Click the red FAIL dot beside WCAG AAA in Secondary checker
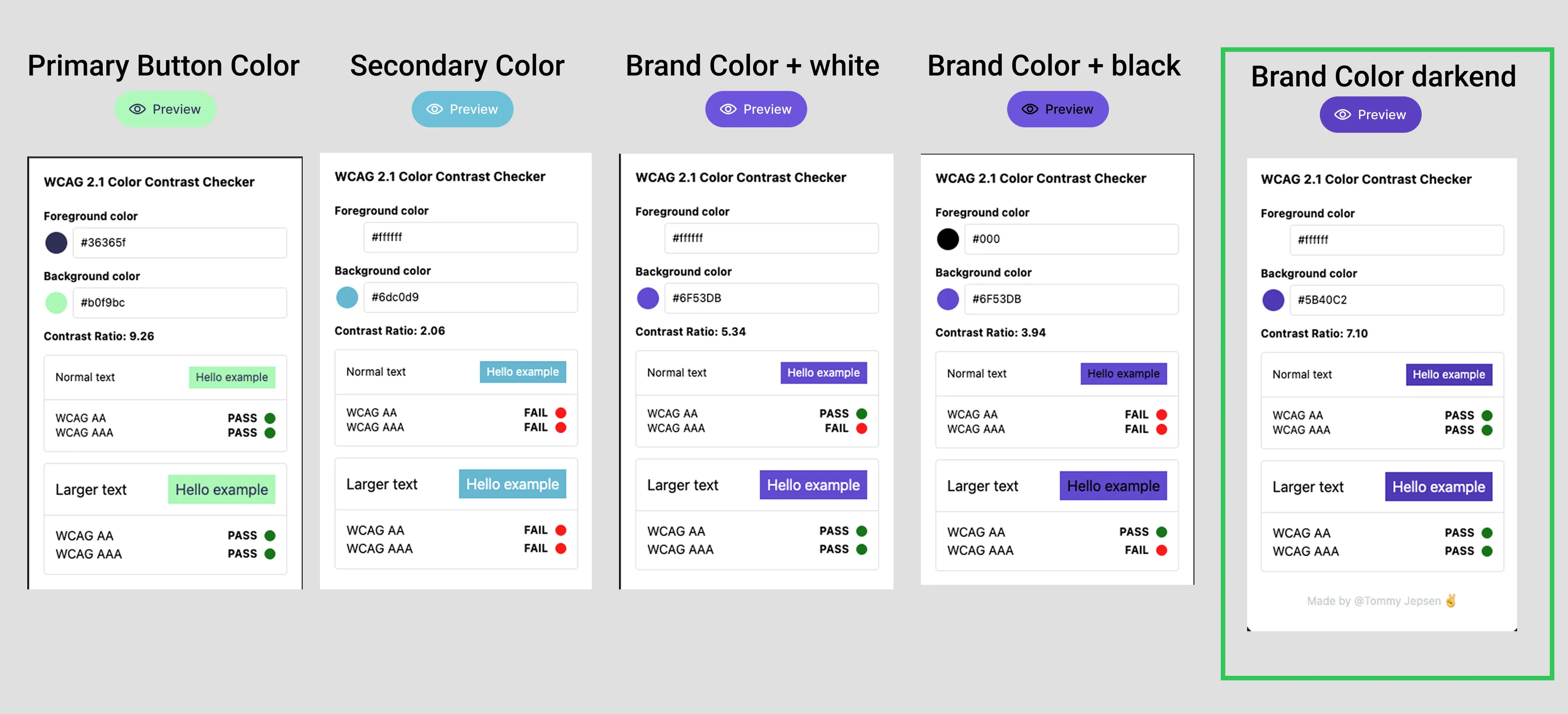Screen dimensions: 1568x714 pos(561,427)
